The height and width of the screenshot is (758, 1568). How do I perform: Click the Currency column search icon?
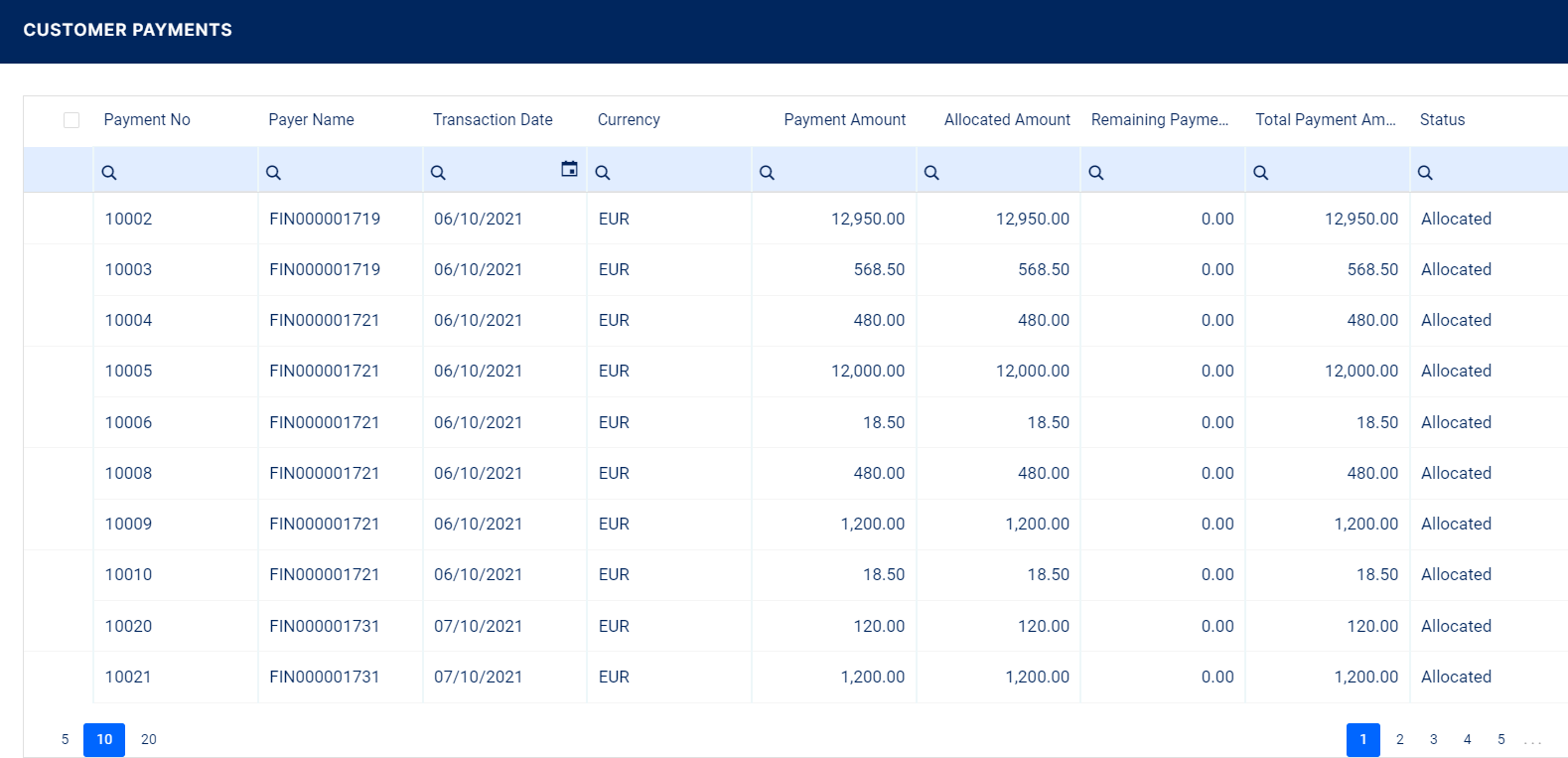tap(603, 173)
